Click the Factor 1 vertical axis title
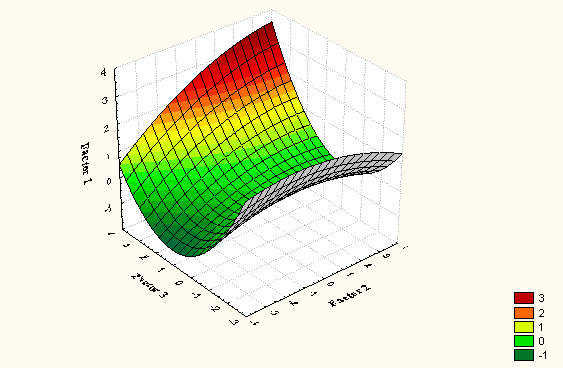 [86, 163]
